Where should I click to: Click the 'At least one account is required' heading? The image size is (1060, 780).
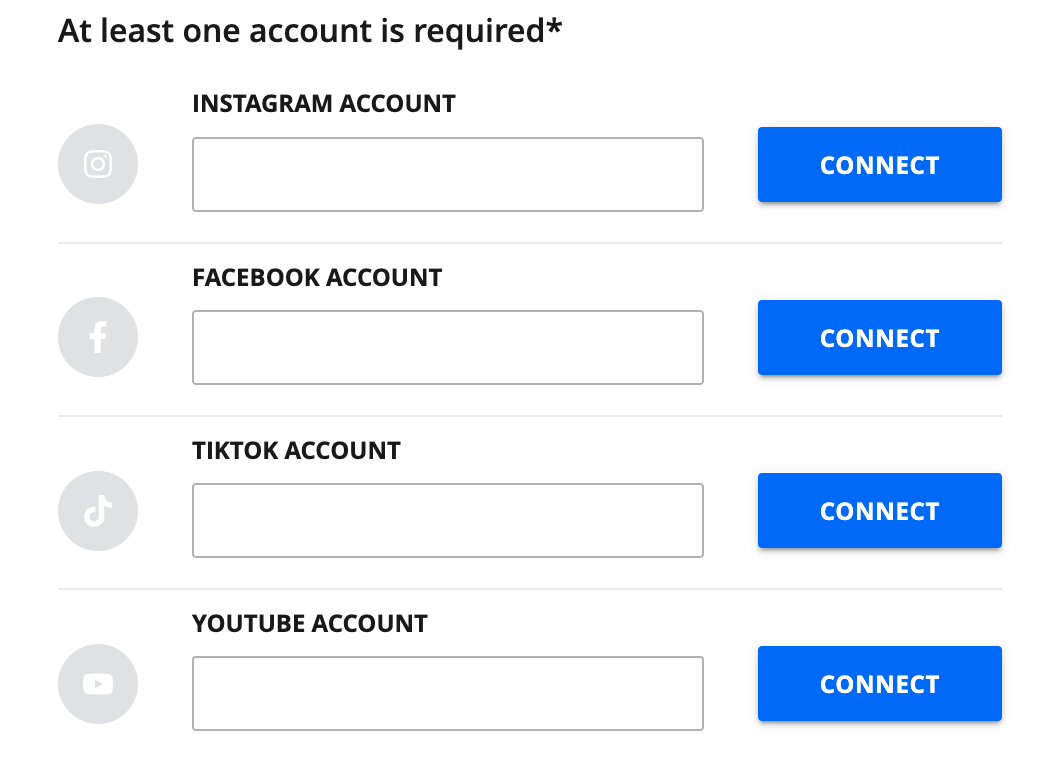[310, 31]
